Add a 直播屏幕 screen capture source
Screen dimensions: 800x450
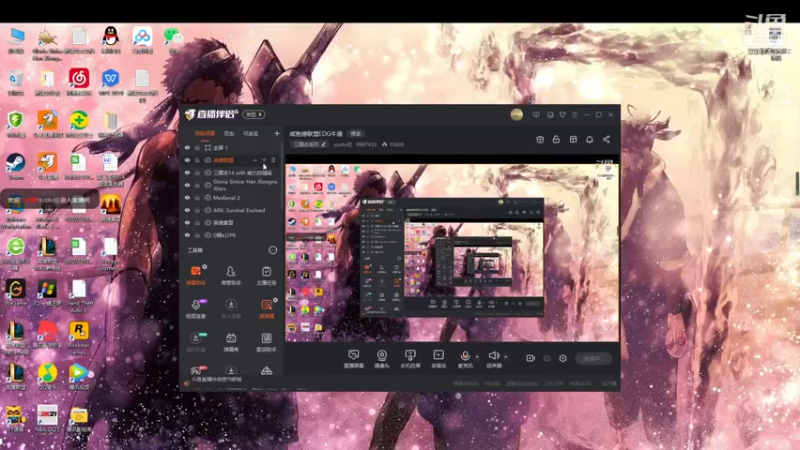coord(354,359)
